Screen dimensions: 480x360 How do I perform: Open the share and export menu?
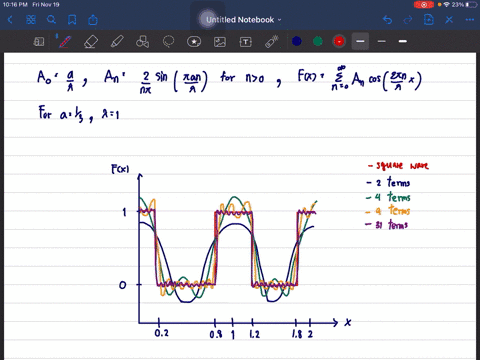tap(93, 20)
